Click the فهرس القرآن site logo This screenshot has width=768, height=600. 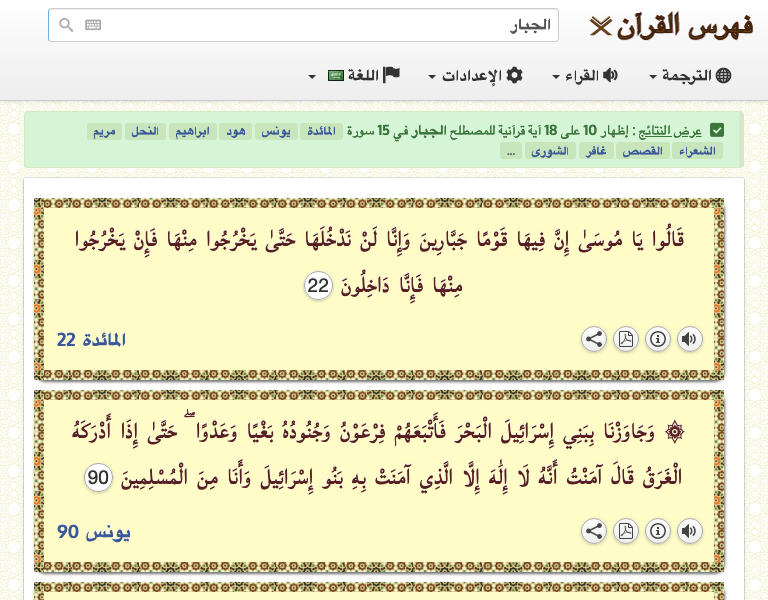[672, 26]
